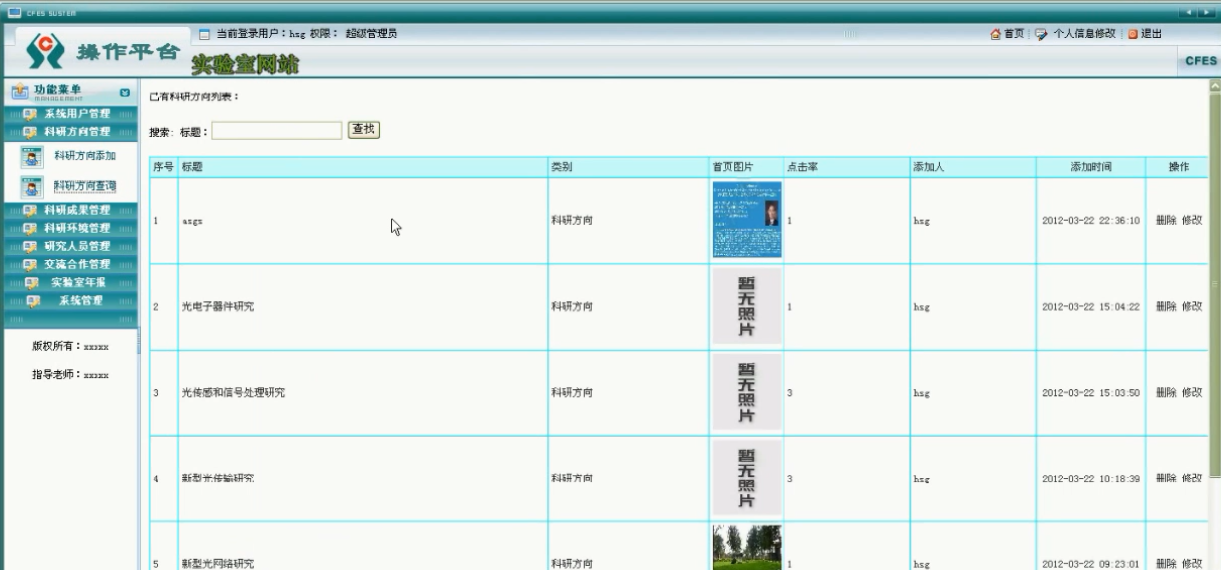Open 科研方向查询 page
This screenshot has height=570, width=1221.
tap(84, 186)
